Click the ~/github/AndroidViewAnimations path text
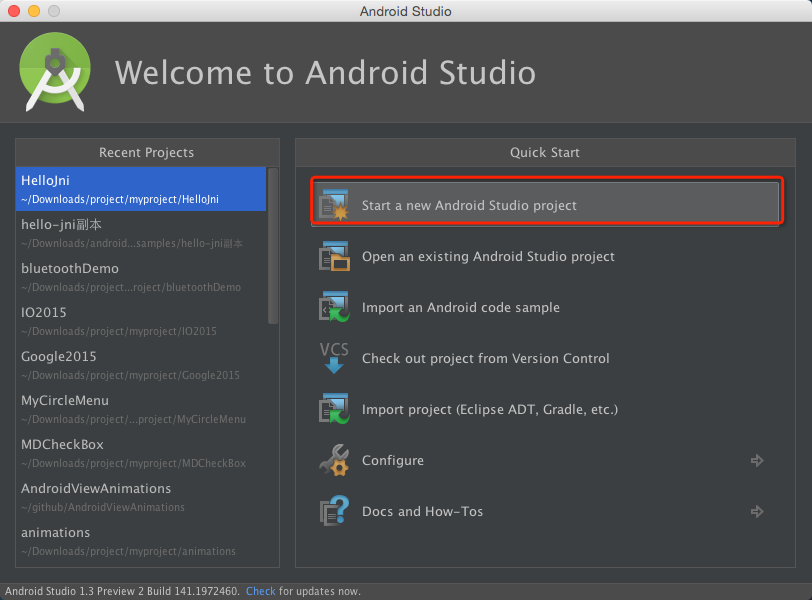The height and width of the screenshot is (600, 812). [x=103, y=507]
